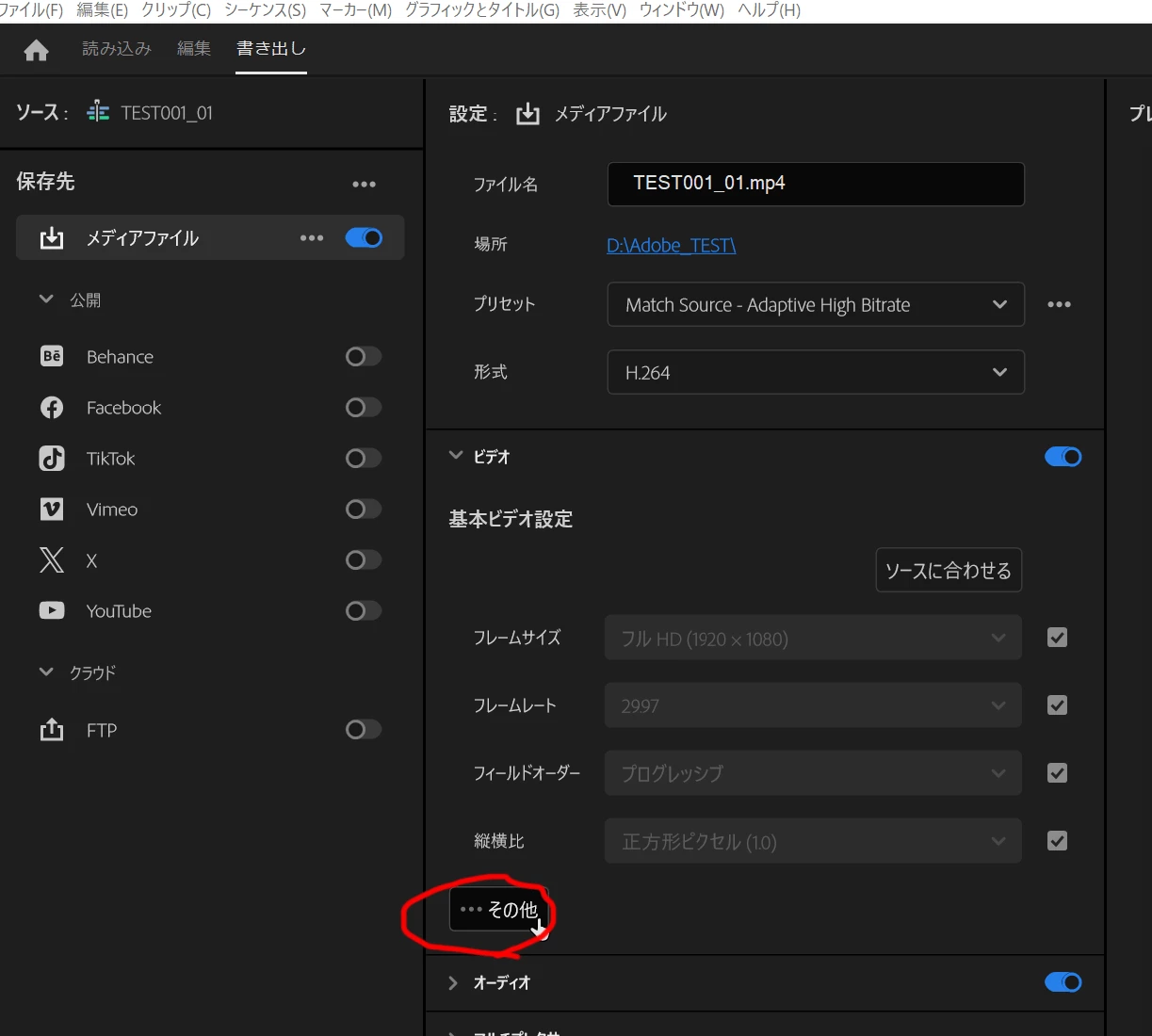
Task: Toggle the オーディオ export switch
Action: (1063, 982)
